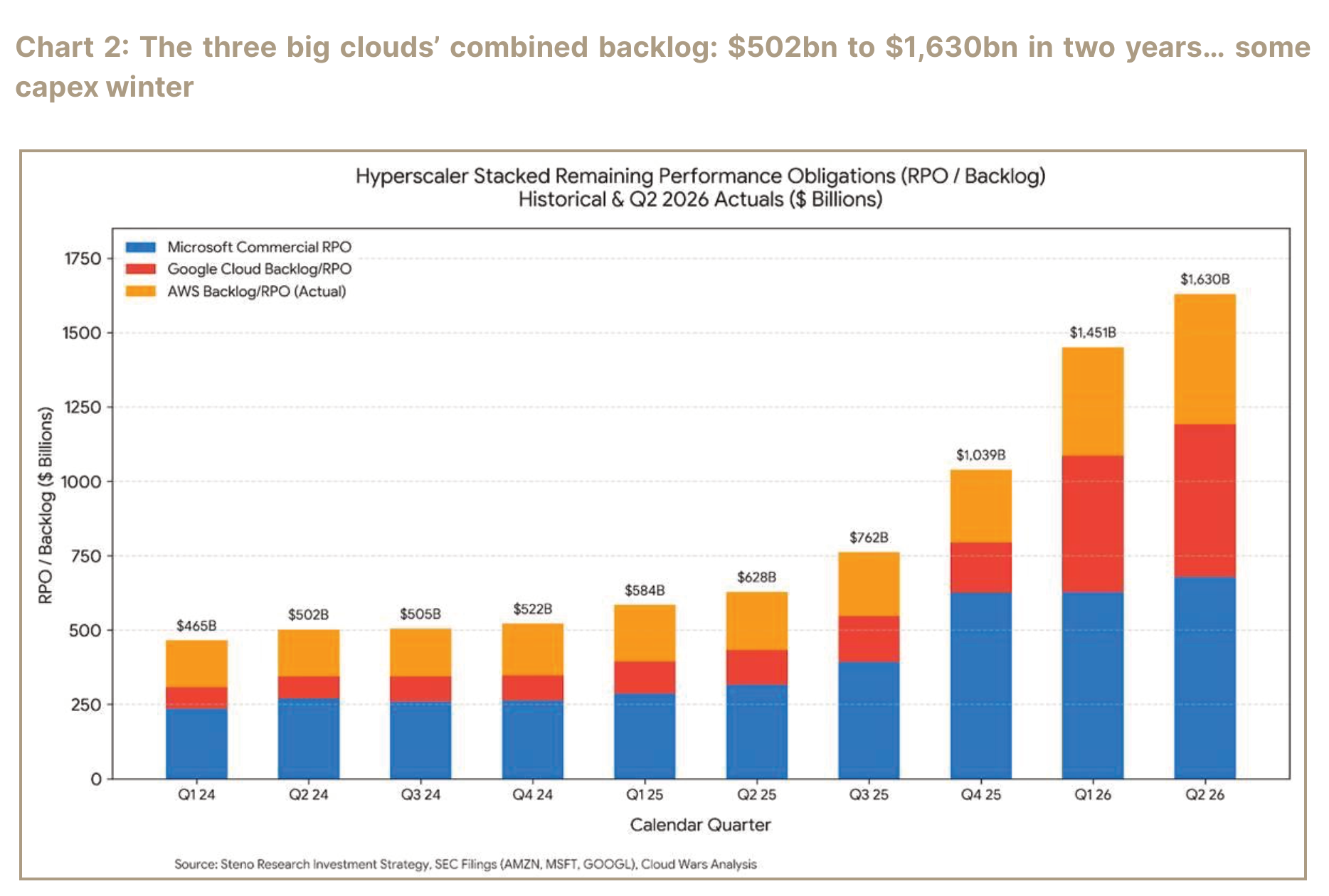Select the 'Microsoft Commercial RPO' legend label
The height and width of the screenshot is (896, 1329).
(259, 247)
